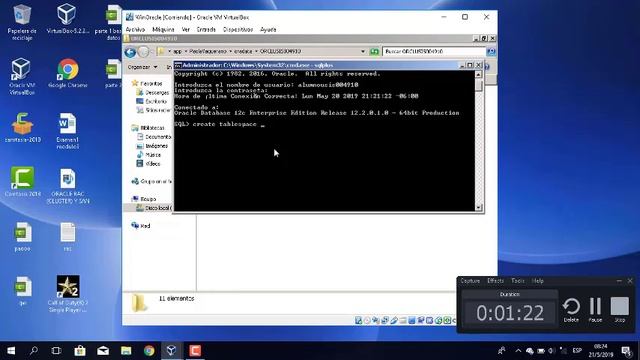The image size is (640, 360).
Task: Open the Windows Start menu
Action: pos(11,350)
